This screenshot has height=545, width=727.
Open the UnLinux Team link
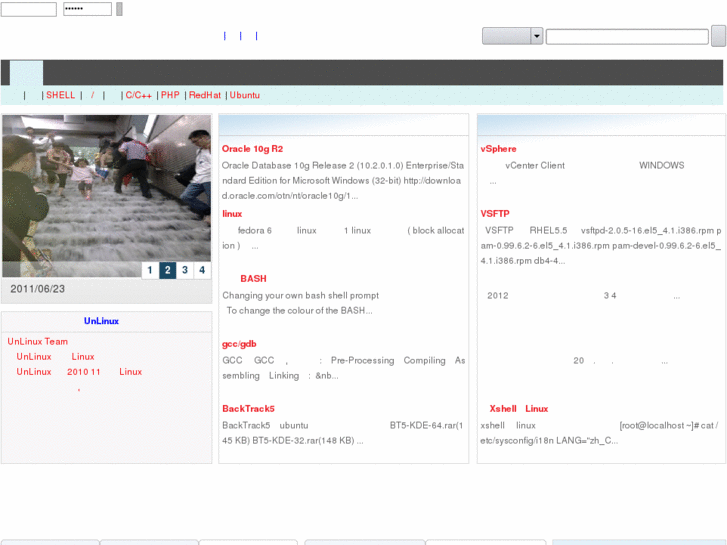pos(38,341)
